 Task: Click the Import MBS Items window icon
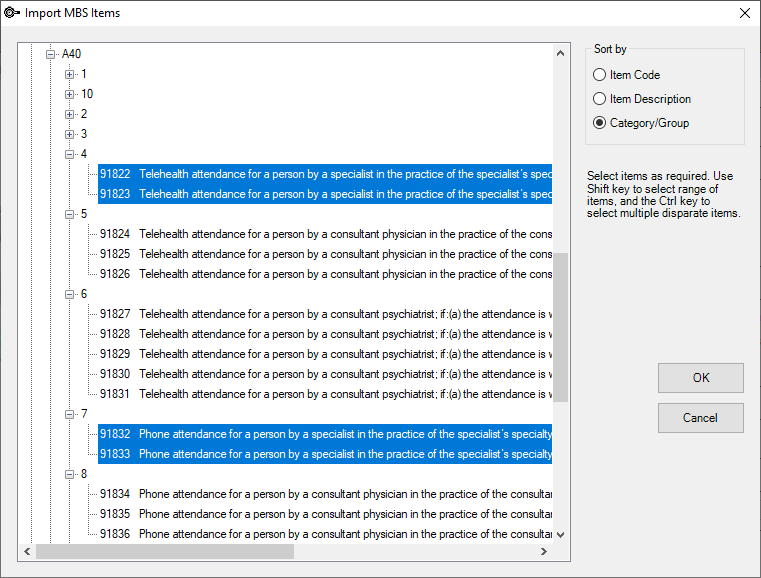pyautogui.click(x=12, y=13)
